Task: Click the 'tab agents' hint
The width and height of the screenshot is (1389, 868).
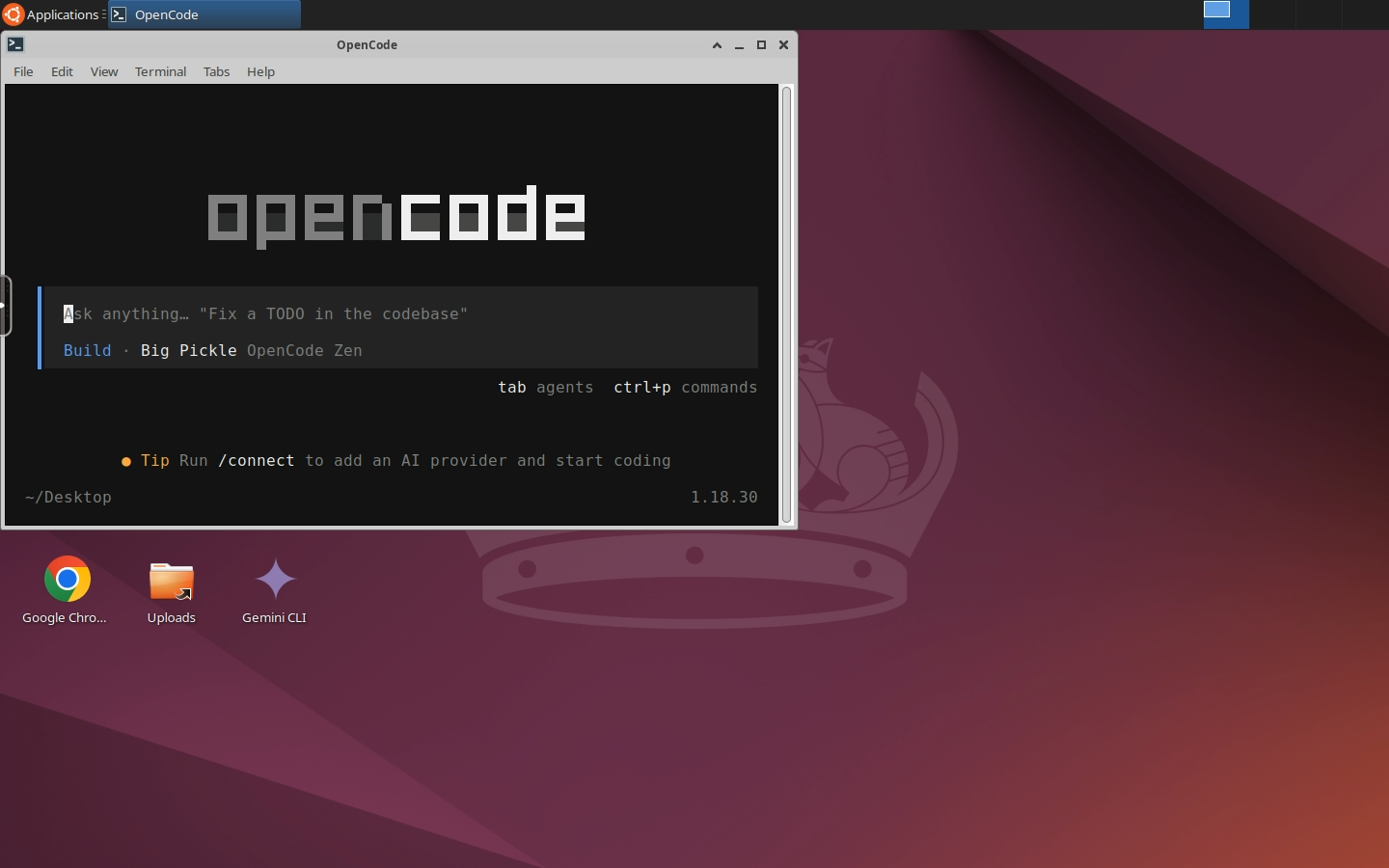Action: click(546, 387)
